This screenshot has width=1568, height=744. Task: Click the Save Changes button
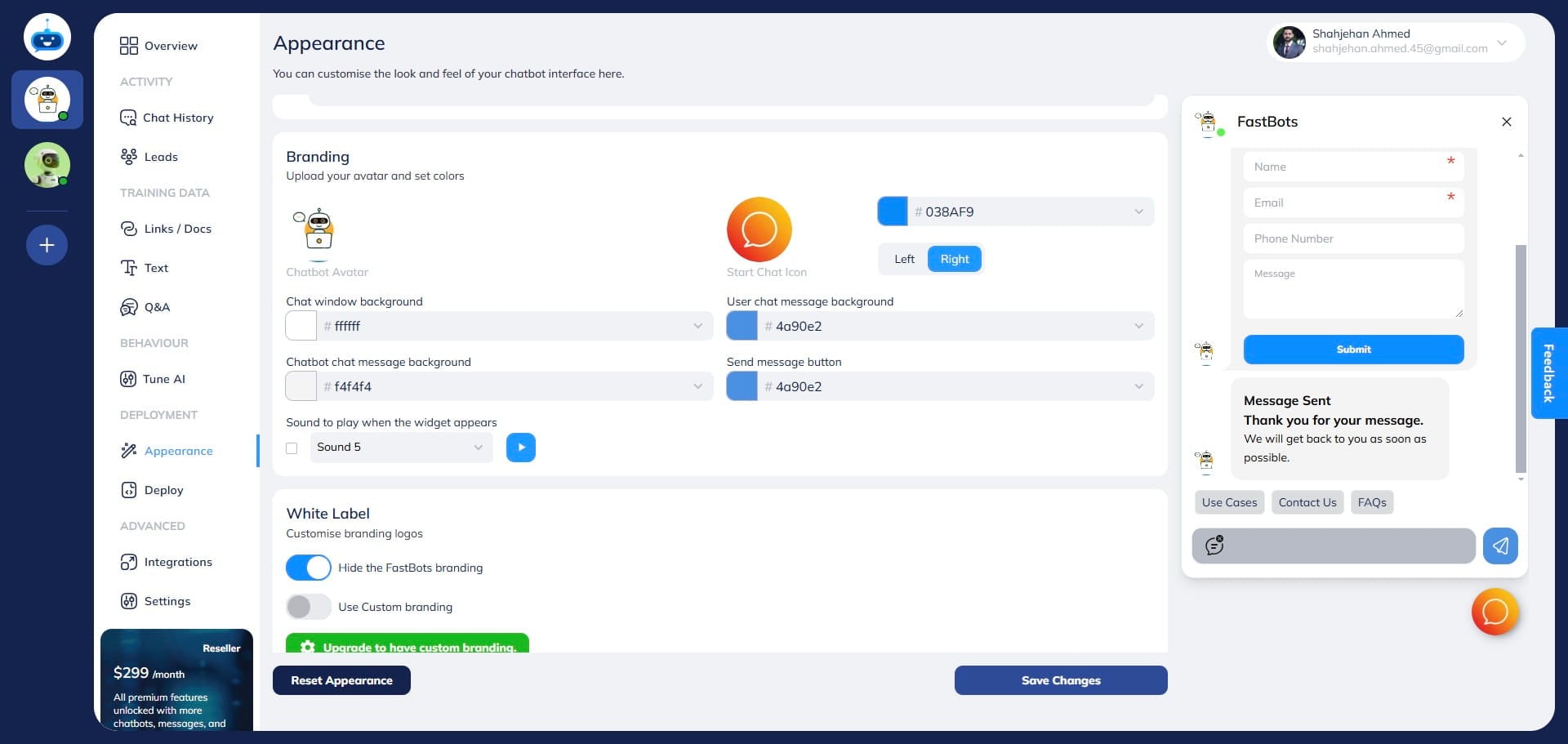click(1061, 679)
